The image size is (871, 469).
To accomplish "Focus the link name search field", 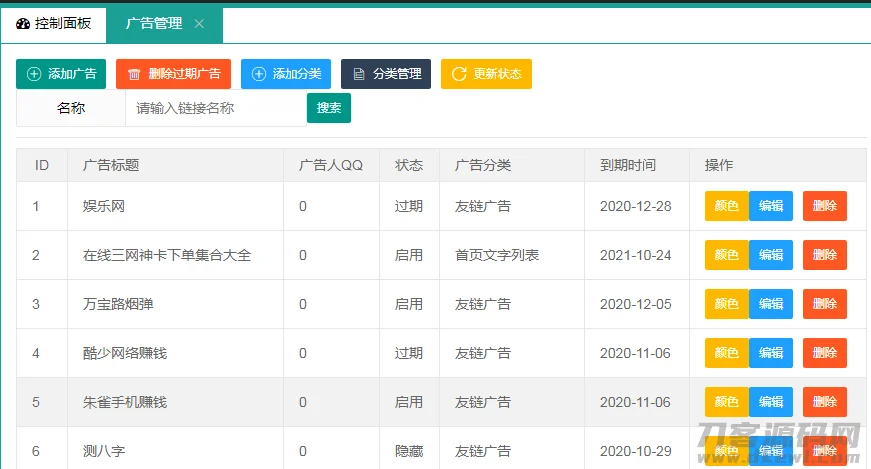I will 215,108.
